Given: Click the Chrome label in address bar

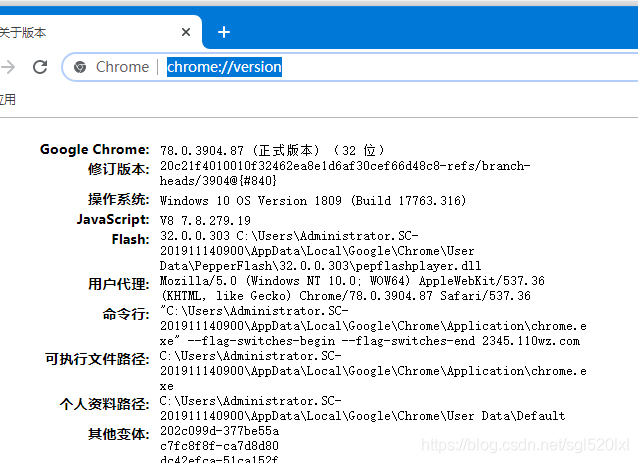Looking at the screenshot, I should click(122, 67).
